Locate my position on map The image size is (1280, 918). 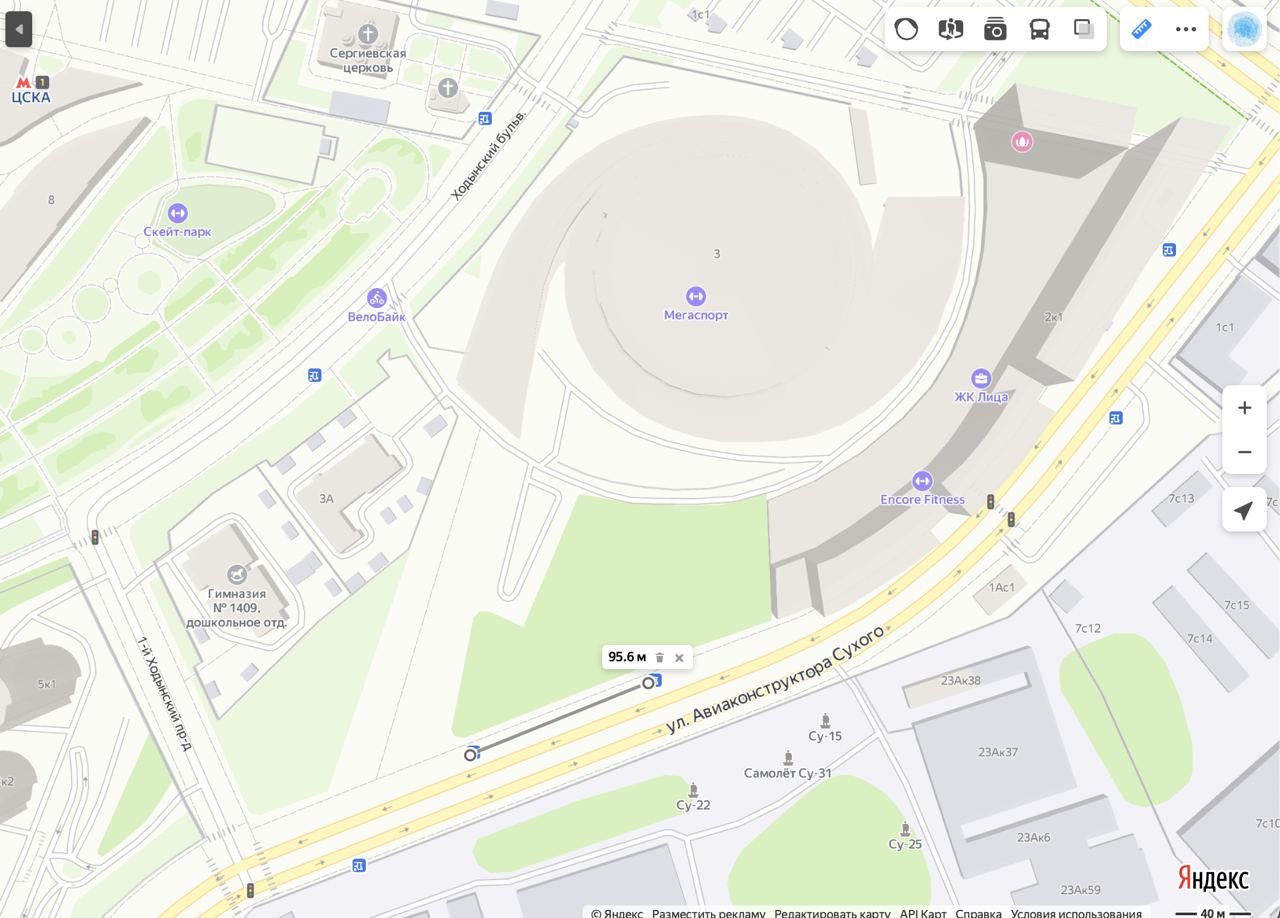pyautogui.click(x=1244, y=511)
